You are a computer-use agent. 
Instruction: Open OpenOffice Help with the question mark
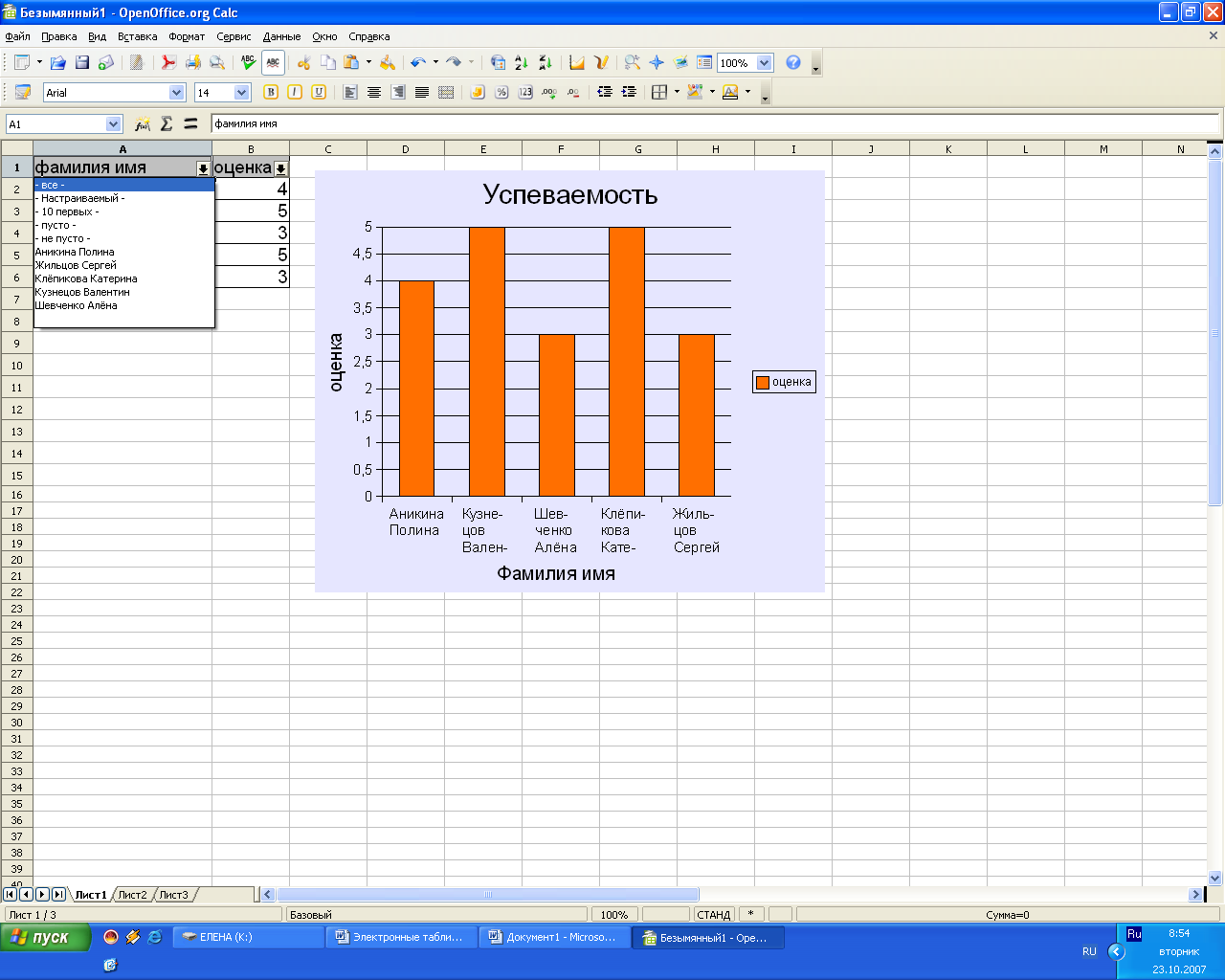coord(793,63)
